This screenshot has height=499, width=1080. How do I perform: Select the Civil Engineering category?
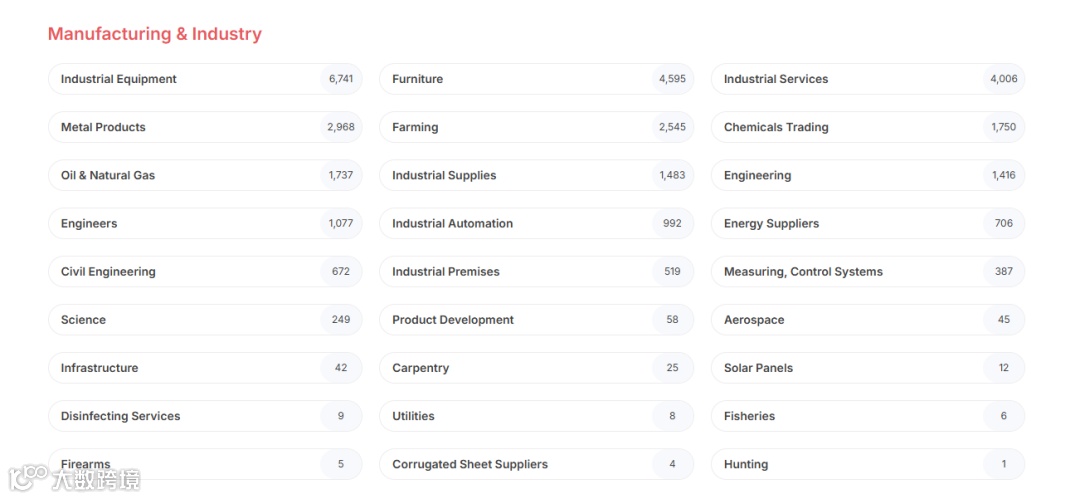pos(108,271)
